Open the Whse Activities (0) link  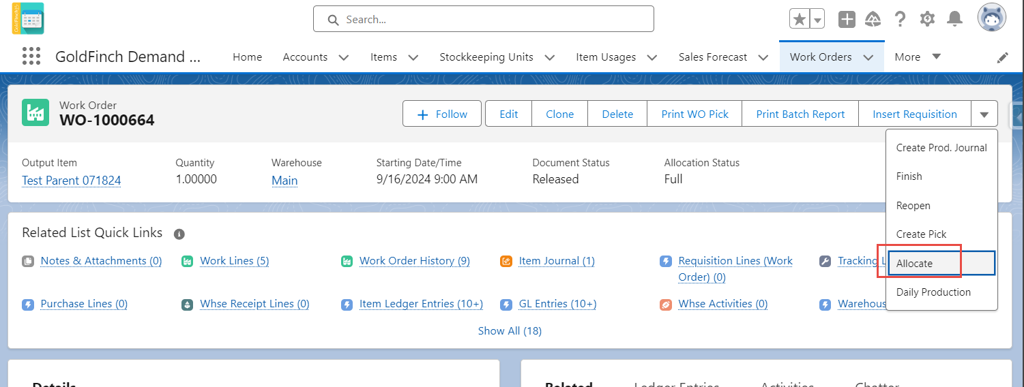pyautogui.click(x=723, y=304)
